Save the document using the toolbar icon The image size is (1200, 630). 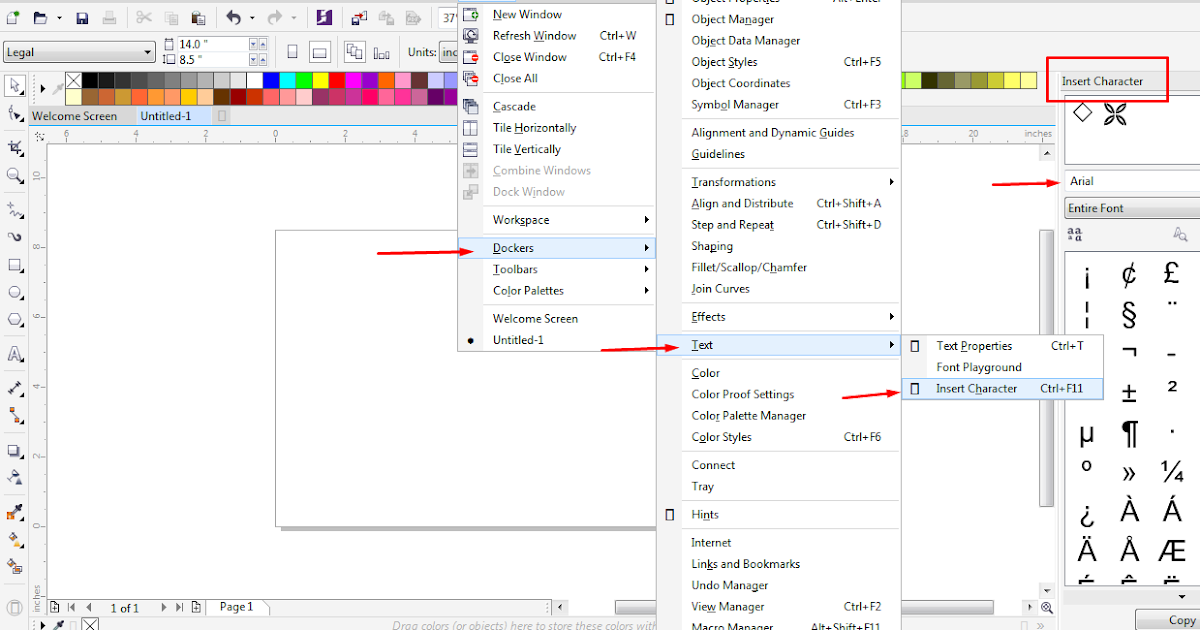[x=82, y=17]
